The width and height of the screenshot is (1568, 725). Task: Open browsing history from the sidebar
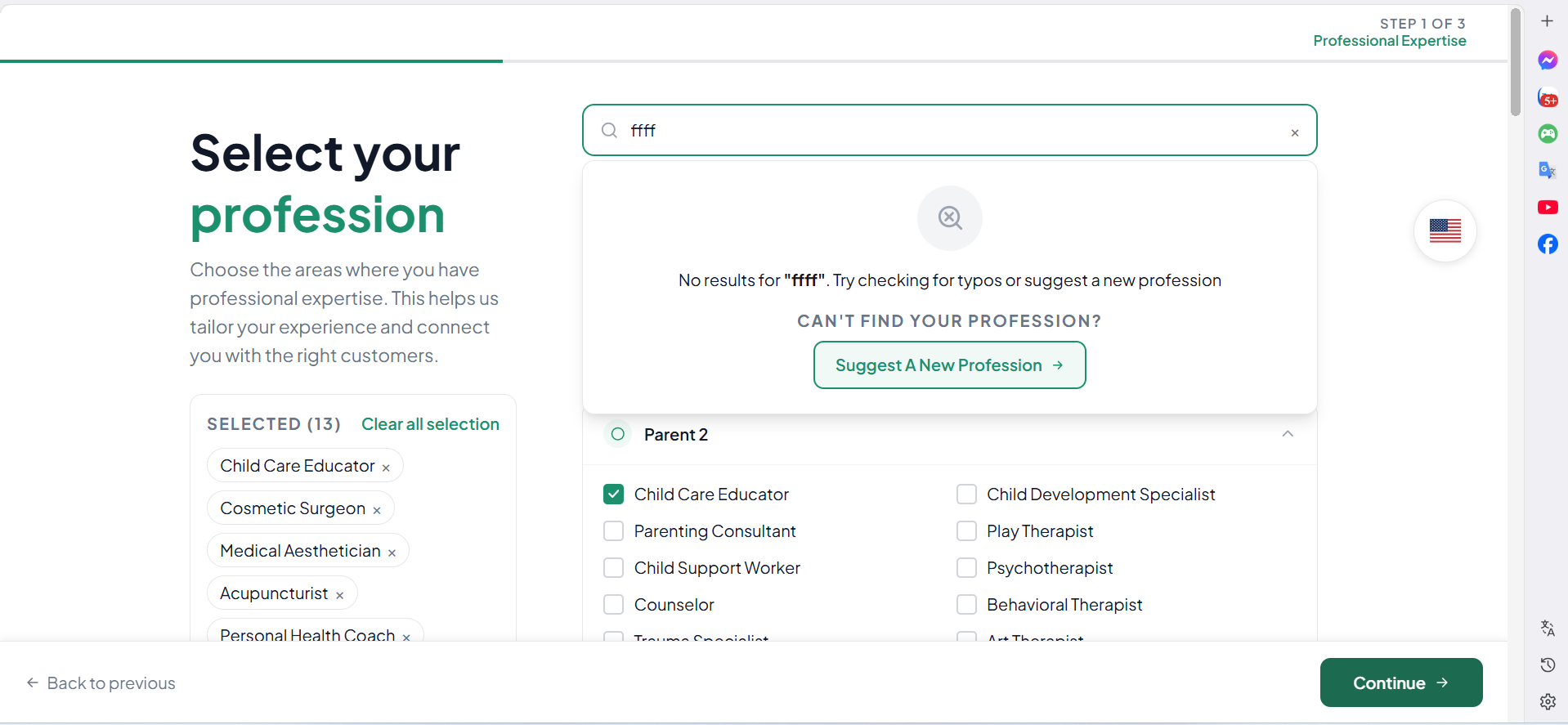point(1548,665)
